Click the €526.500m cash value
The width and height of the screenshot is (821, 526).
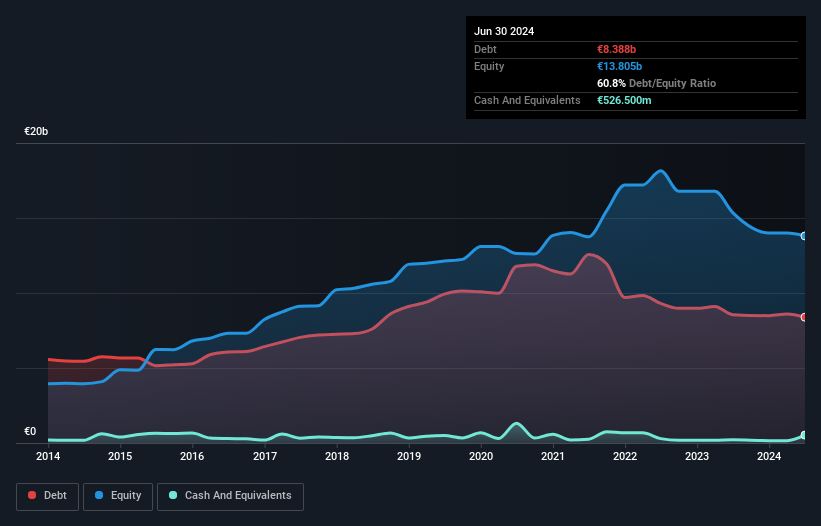tap(624, 100)
